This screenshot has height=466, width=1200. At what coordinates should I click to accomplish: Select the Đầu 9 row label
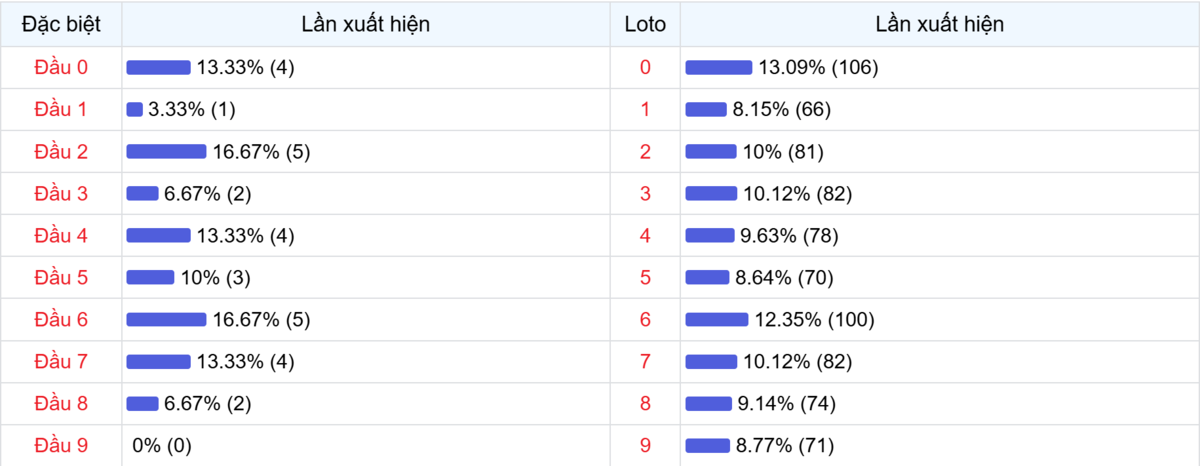coord(61,446)
